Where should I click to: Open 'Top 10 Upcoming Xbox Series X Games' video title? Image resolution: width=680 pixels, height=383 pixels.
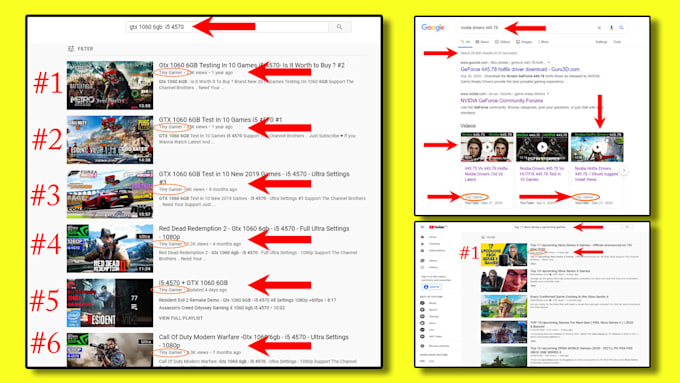tap(560, 271)
